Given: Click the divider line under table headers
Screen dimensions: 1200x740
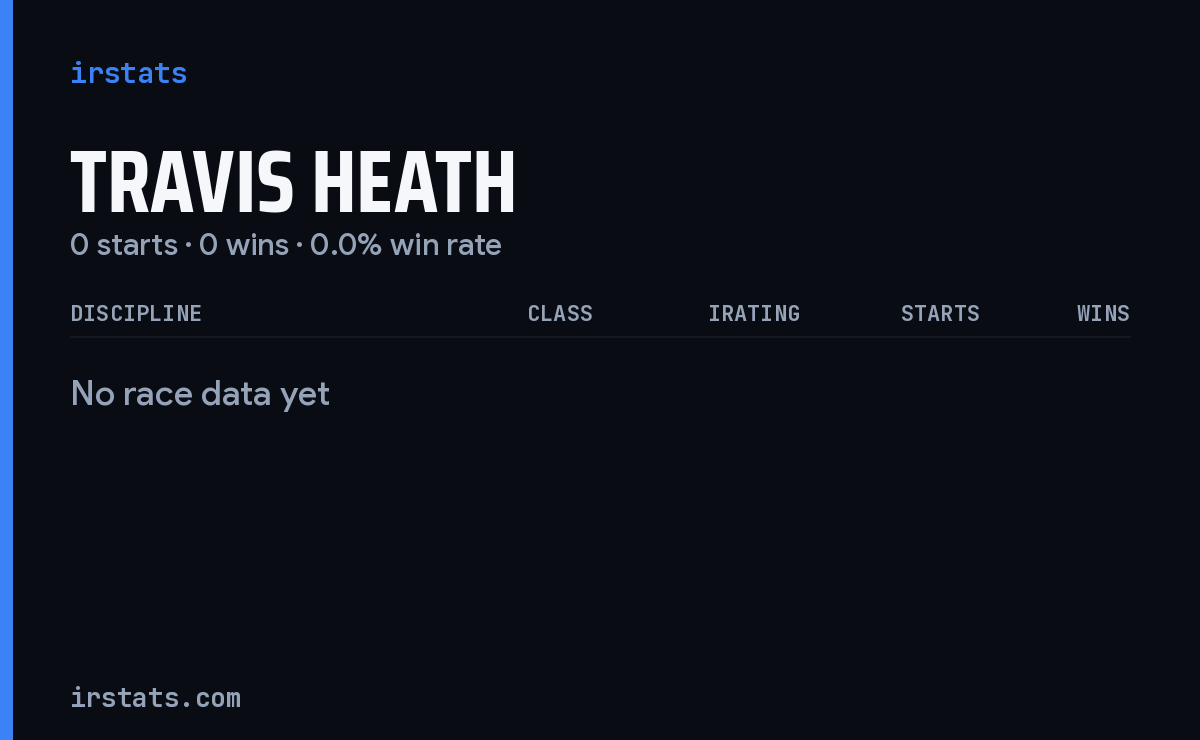Looking at the screenshot, I should (601, 337).
